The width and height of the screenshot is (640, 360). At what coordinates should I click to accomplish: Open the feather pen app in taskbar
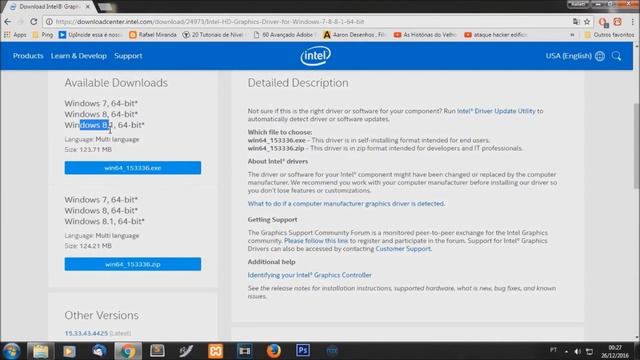(x=186, y=351)
